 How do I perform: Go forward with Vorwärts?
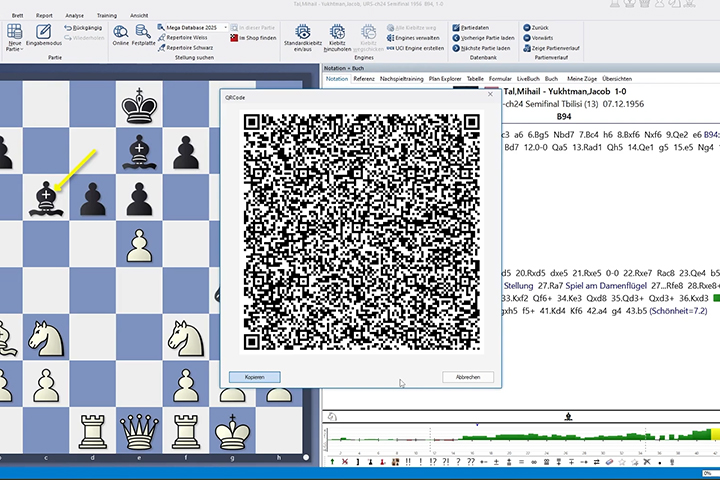[x=538, y=38]
